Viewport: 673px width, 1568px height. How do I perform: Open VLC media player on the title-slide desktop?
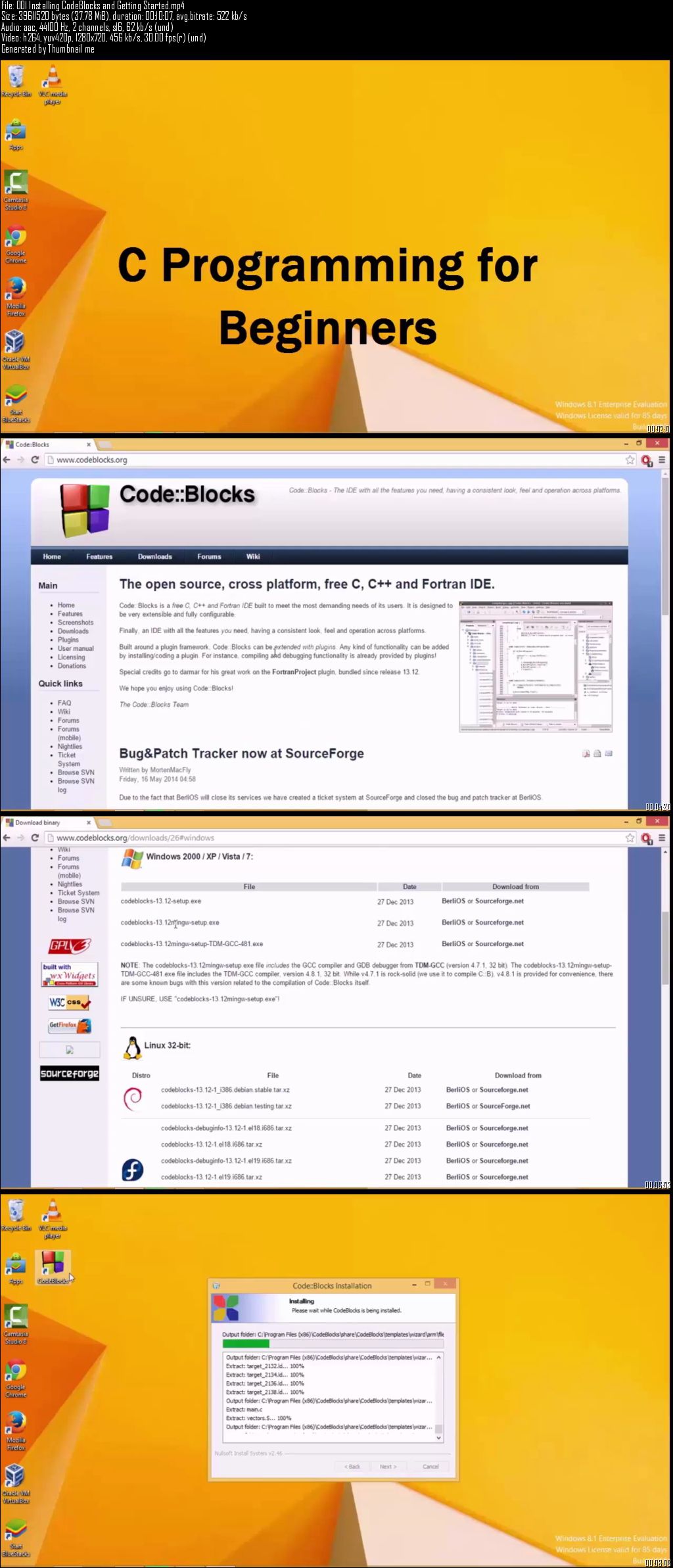click(x=53, y=85)
